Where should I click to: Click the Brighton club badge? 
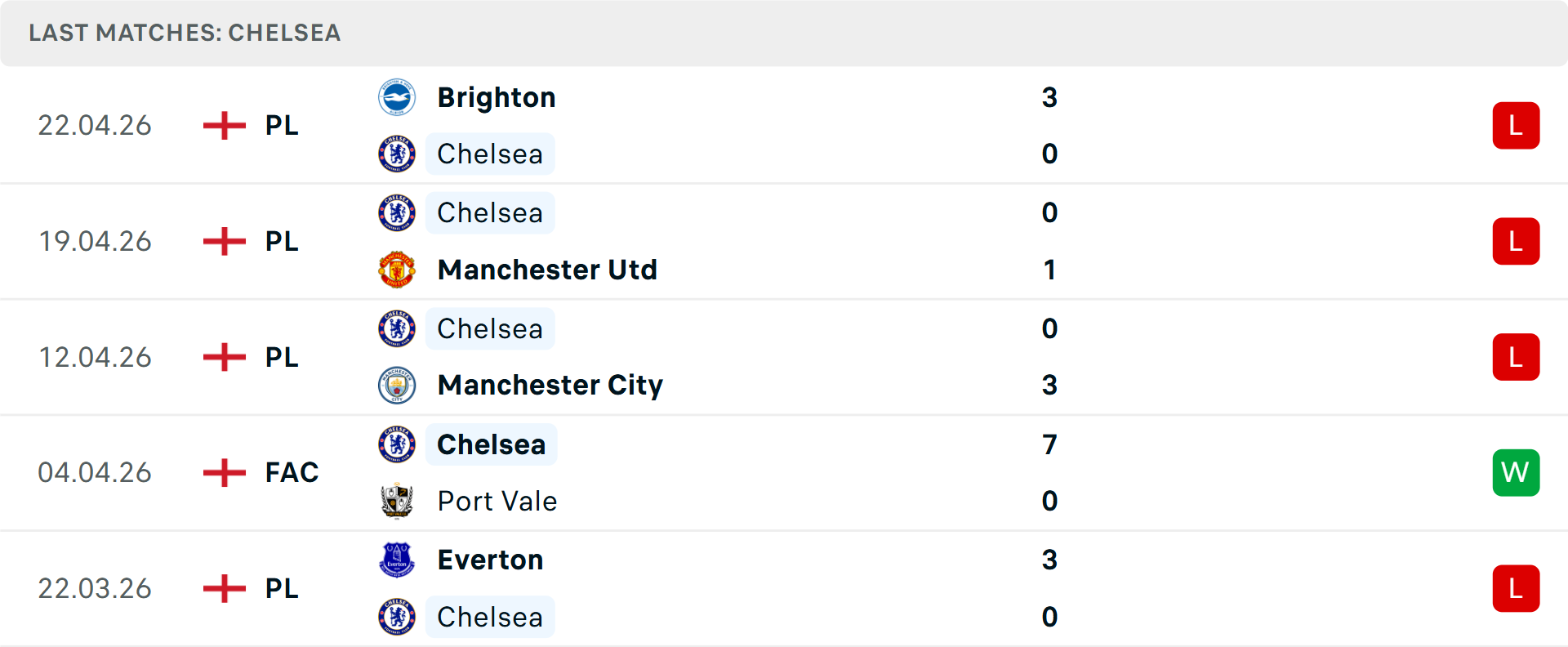point(398,96)
